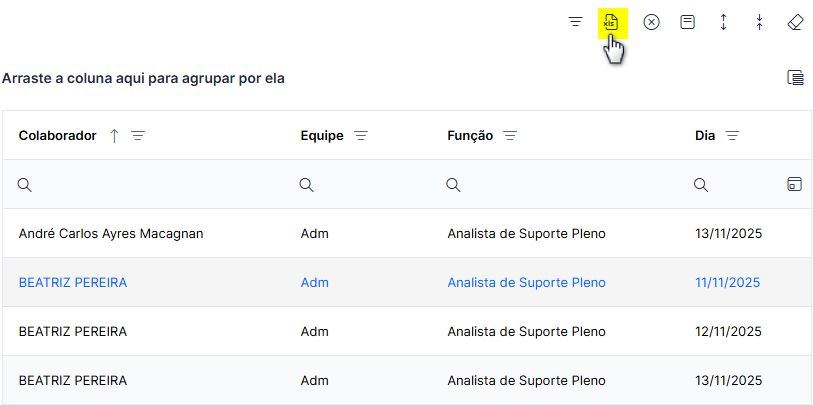Expand all rows with the vertical arrows icon
The height and width of the screenshot is (405, 813).
point(724,22)
